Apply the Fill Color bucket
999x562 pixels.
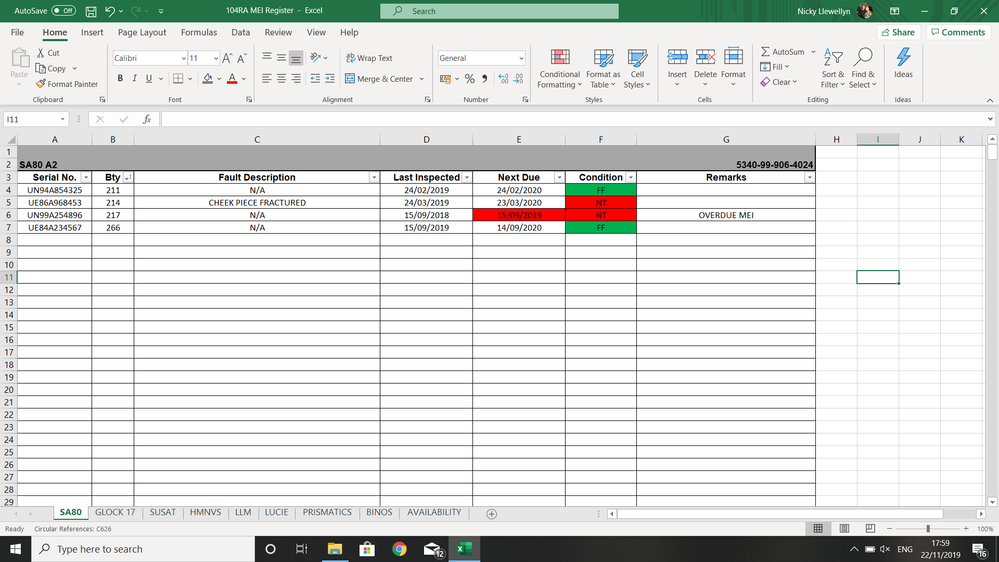tap(208, 78)
